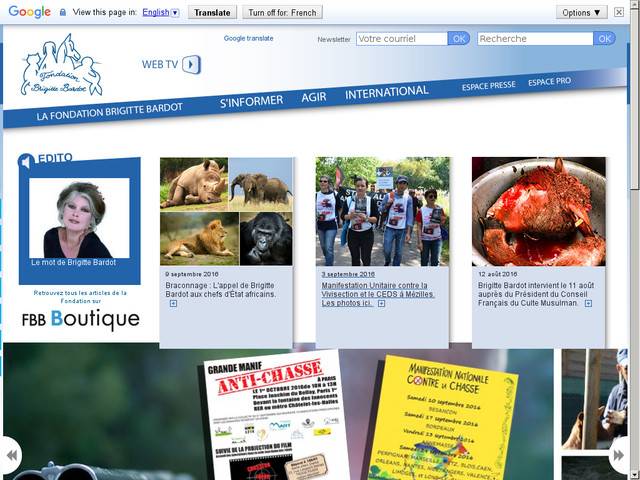The image size is (640, 480).
Task: Open the 12 août 2016 article image
Action: click(539, 211)
